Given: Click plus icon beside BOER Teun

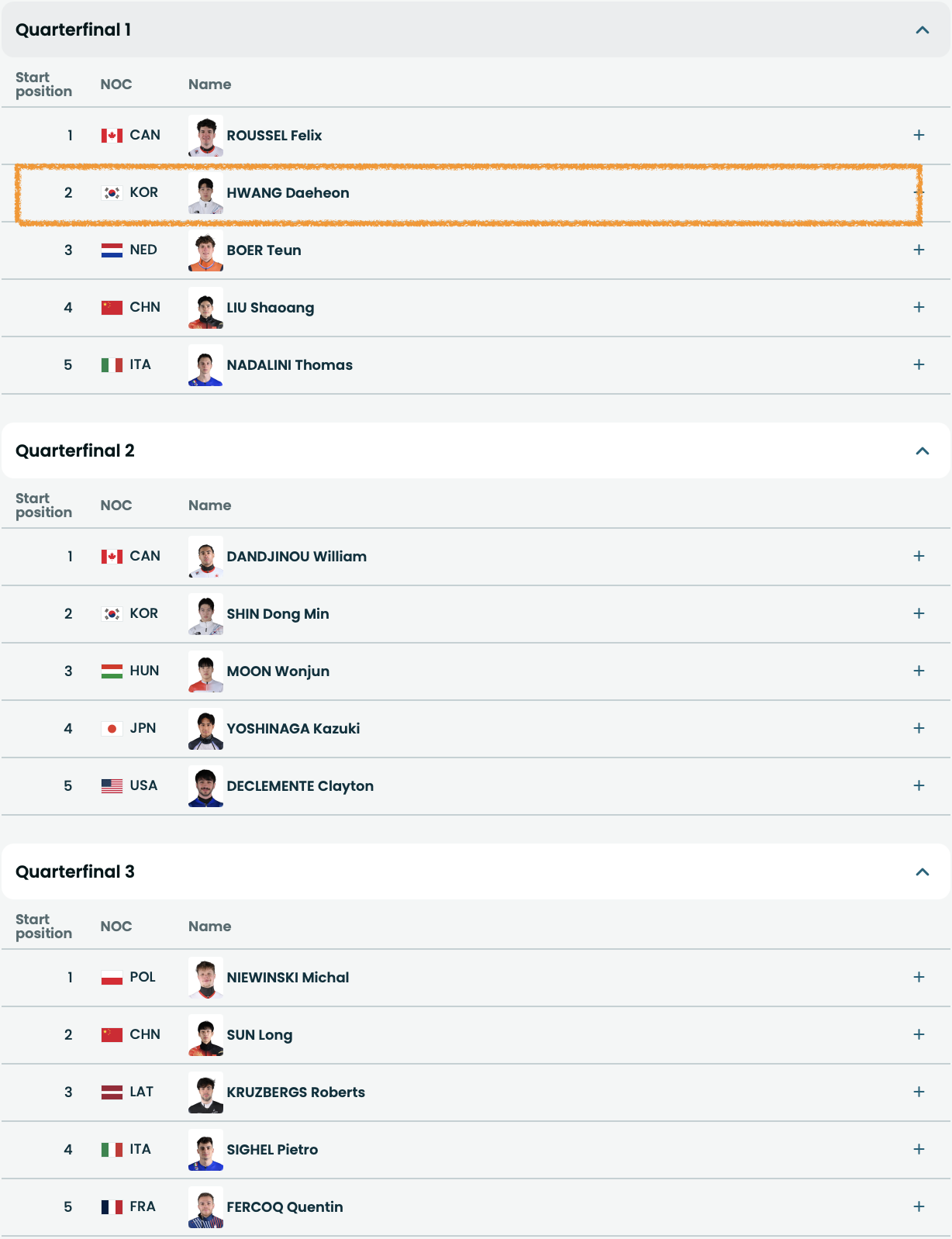Looking at the screenshot, I should point(919,250).
